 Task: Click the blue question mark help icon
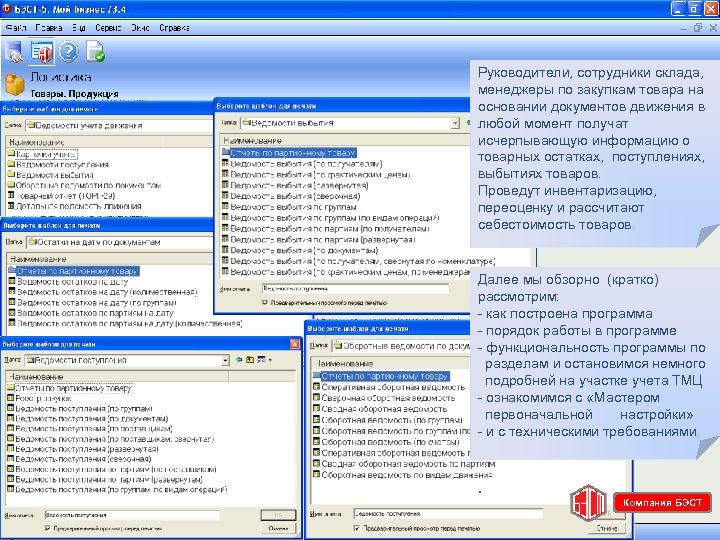coord(68,51)
